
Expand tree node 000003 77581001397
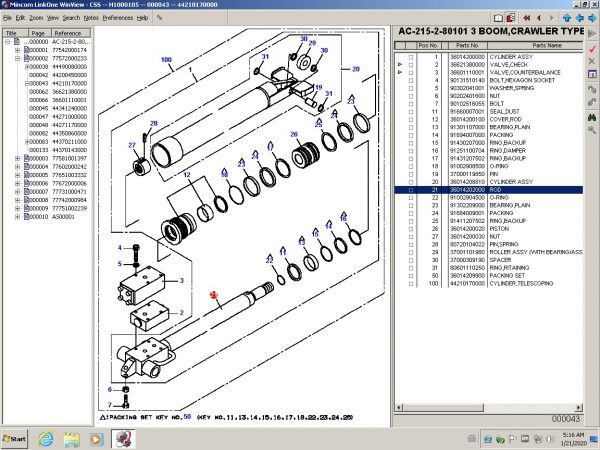click(x=17, y=158)
